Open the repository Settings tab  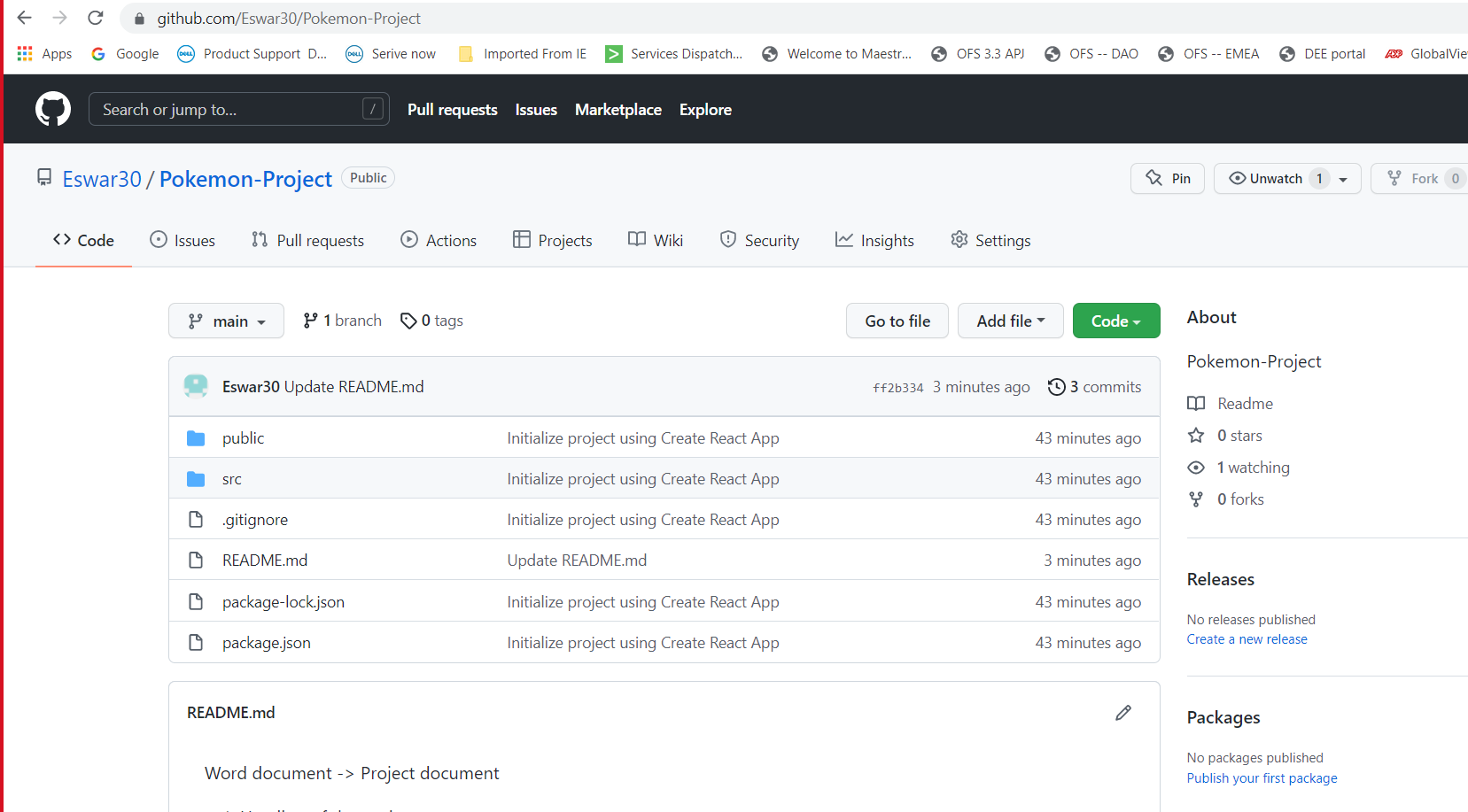990,240
